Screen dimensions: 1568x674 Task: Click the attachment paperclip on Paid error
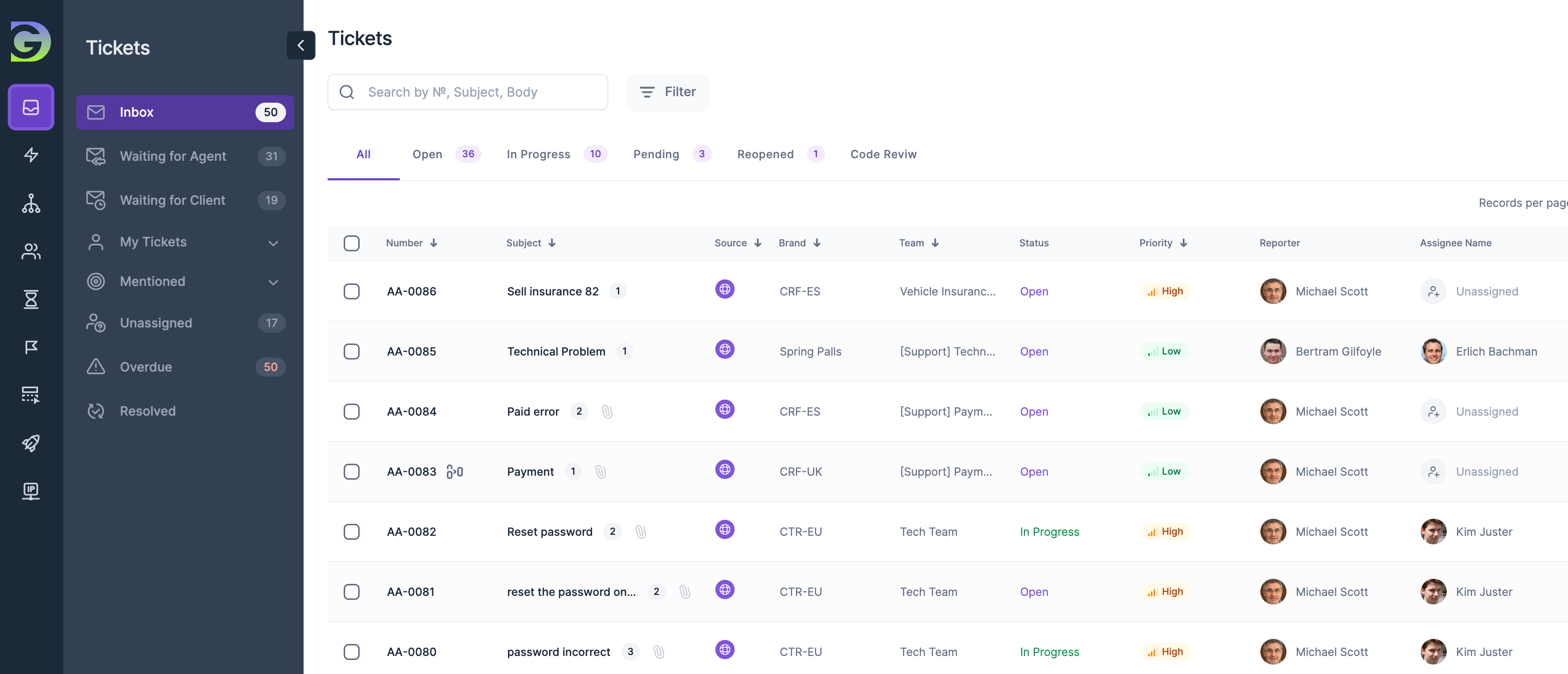(607, 412)
